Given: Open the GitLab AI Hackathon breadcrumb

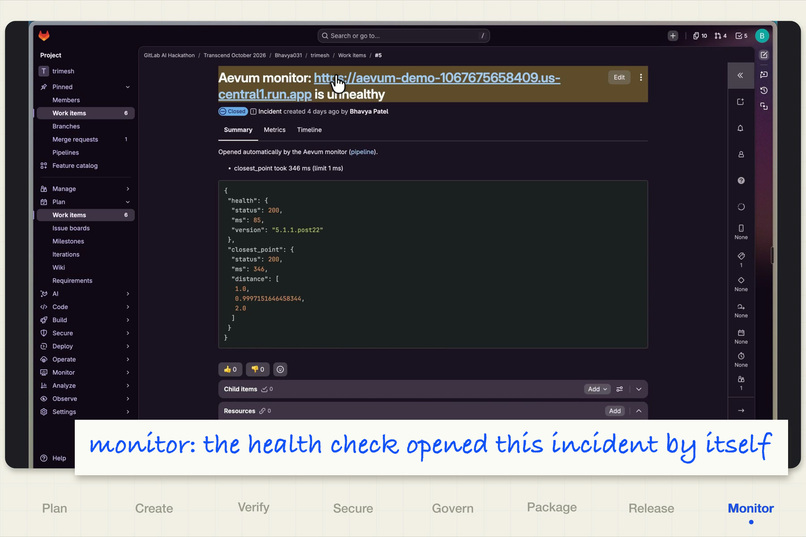Looking at the screenshot, I should click(169, 55).
